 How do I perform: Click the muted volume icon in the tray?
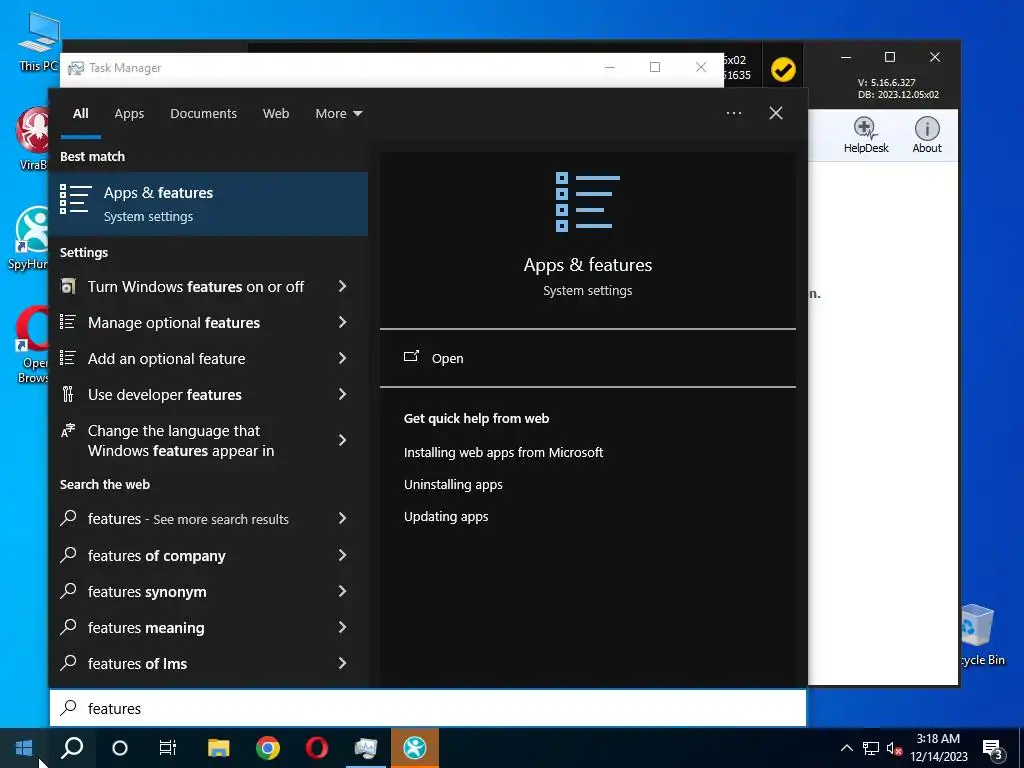click(x=894, y=748)
